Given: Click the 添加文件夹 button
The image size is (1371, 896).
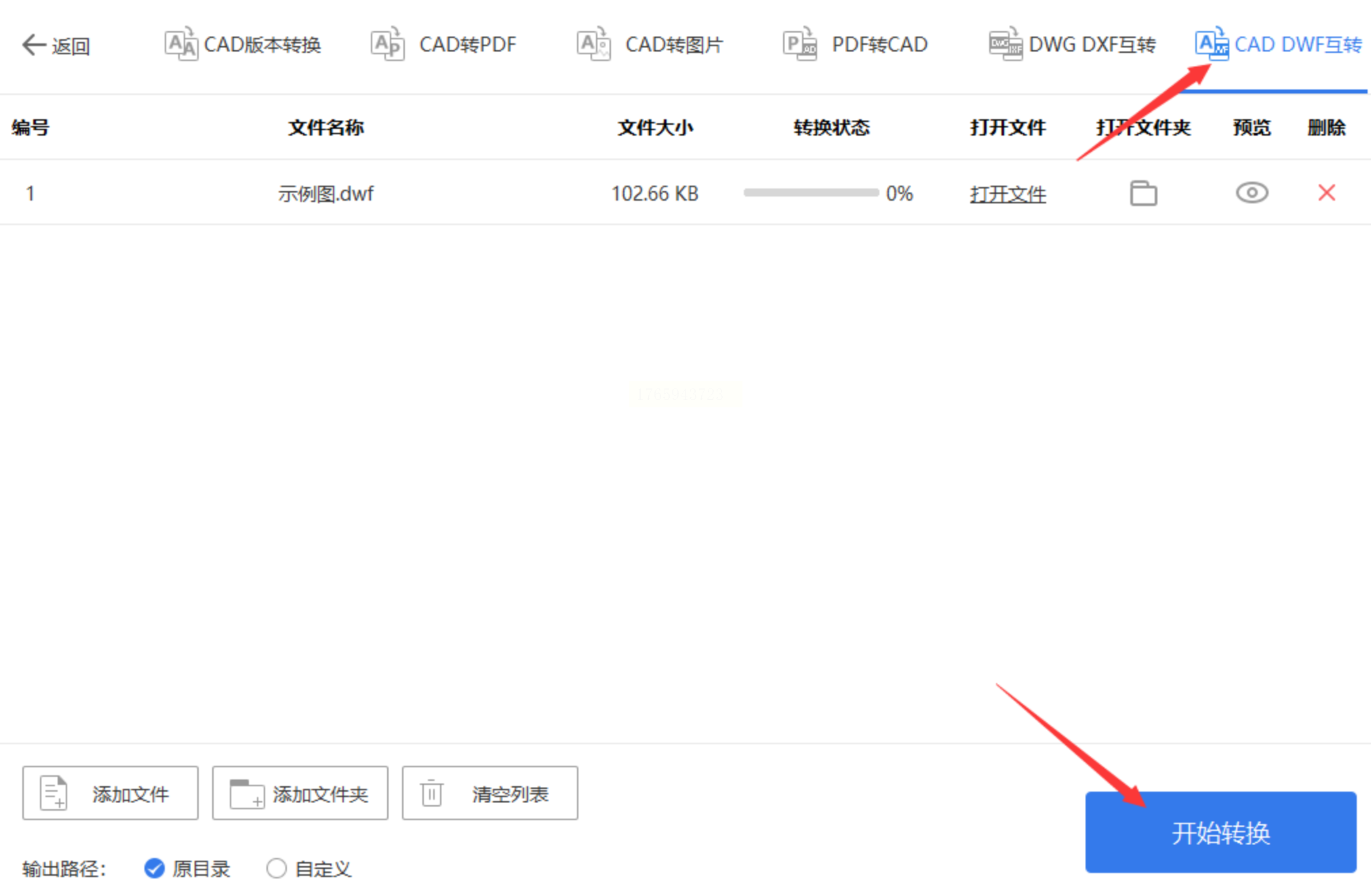Looking at the screenshot, I should 300,793.
